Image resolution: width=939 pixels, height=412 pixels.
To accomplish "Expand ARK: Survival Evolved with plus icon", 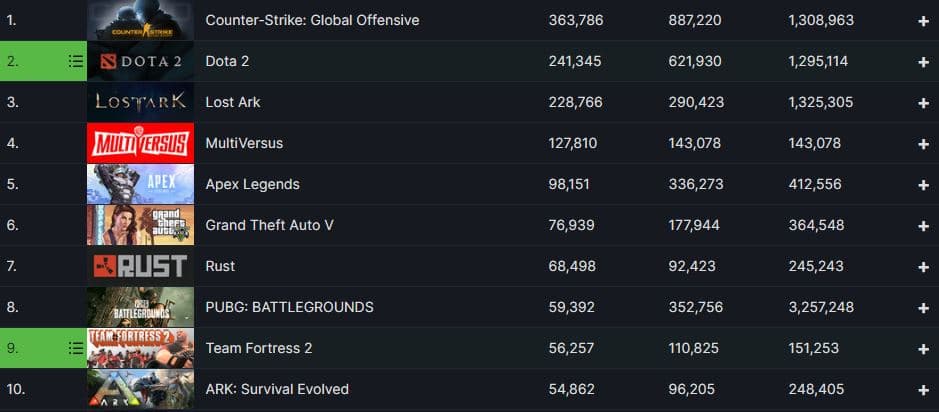I will pyautogui.click(x=923, y=389).
